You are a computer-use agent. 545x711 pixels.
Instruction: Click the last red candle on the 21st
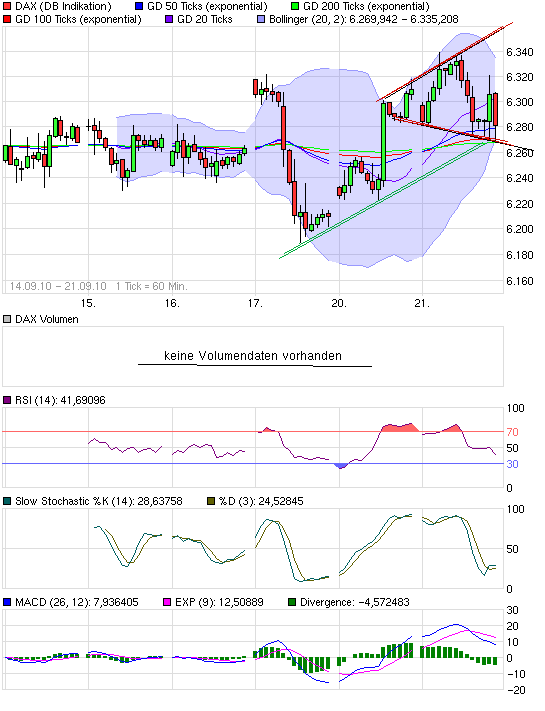pos(496,110)
